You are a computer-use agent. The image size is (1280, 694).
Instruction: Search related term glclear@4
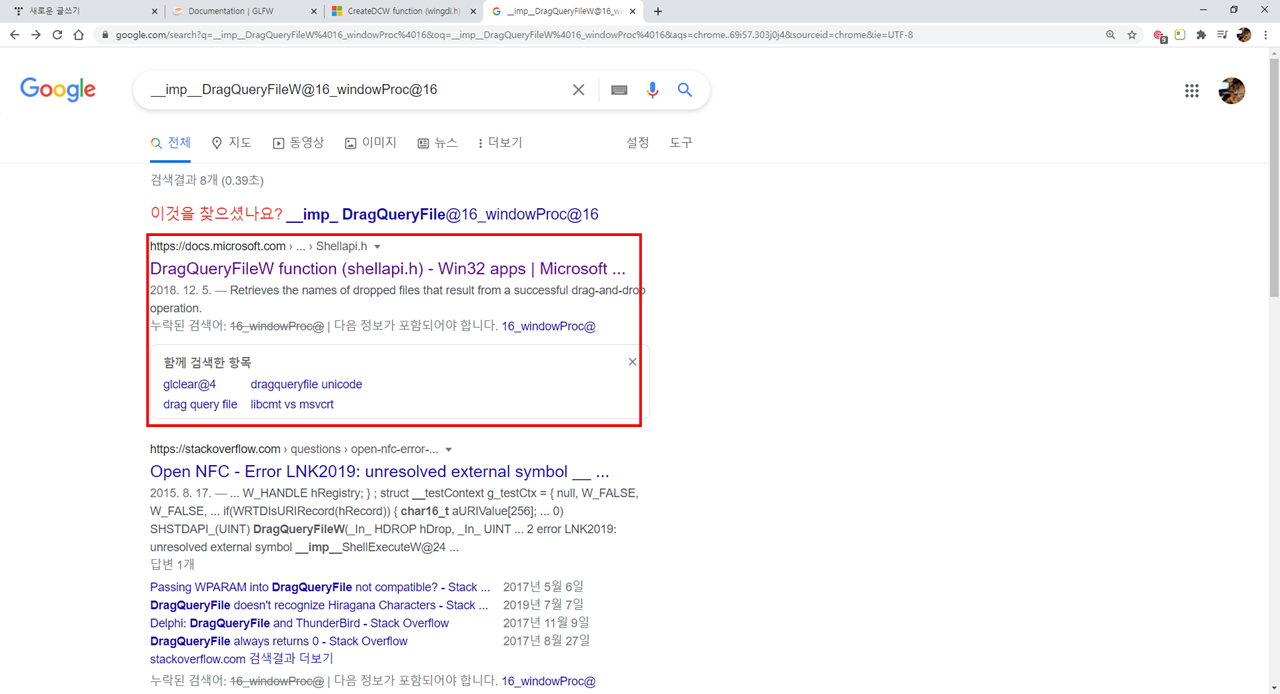[190, 384]
